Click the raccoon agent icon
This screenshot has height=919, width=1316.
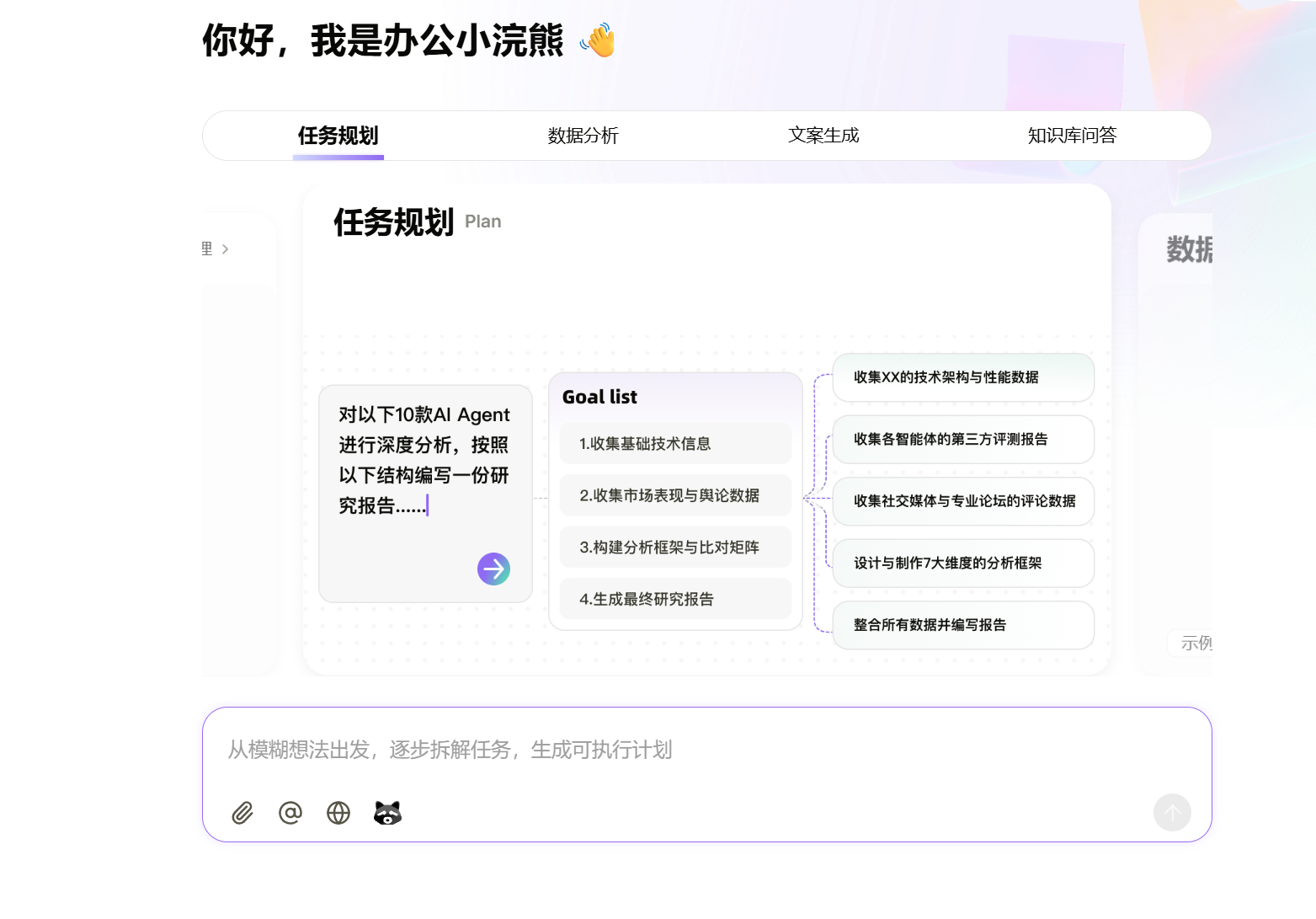(387, 813)
